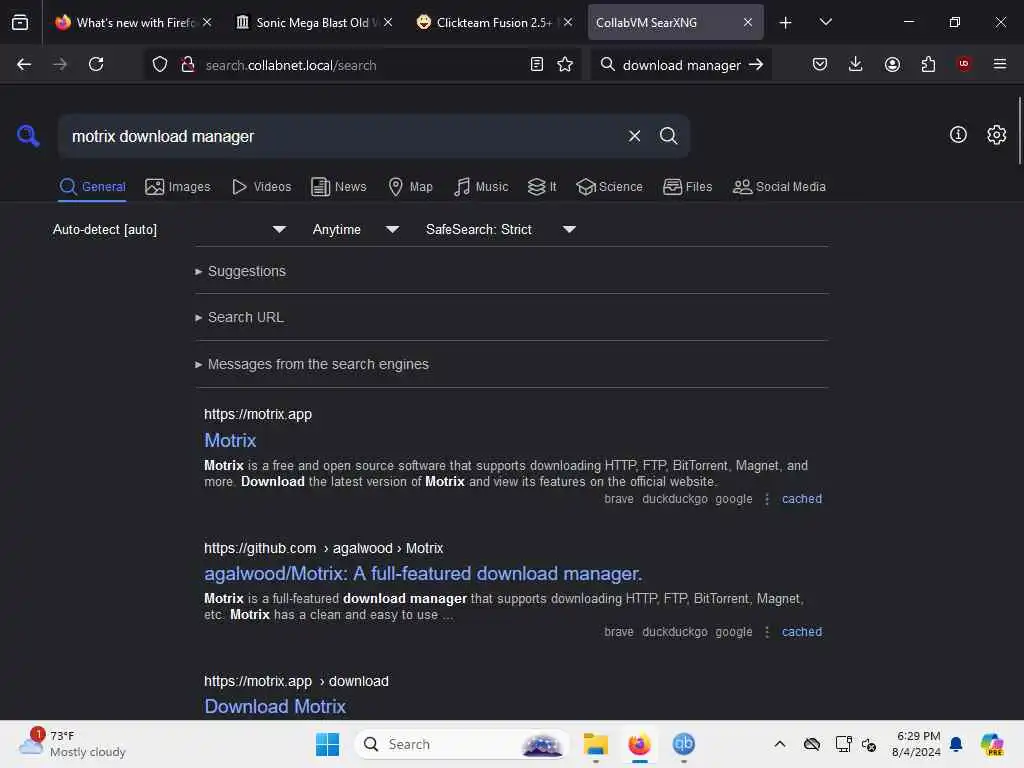Screen dimensions: 1024x768
Task: Open the Auto-detect language dropdown
Action: click(170, 229)
